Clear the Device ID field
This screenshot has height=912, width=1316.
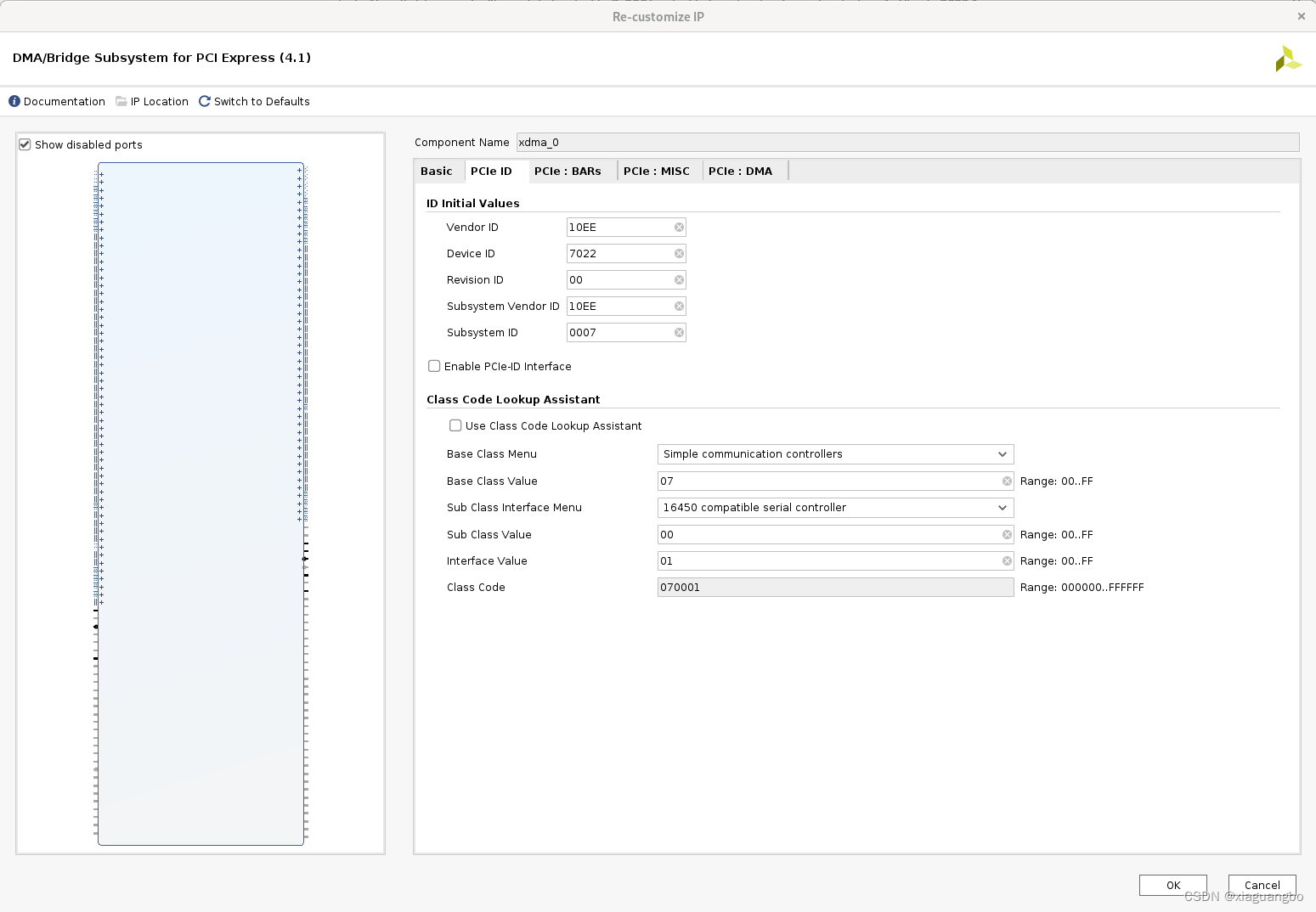pos(679,254)
